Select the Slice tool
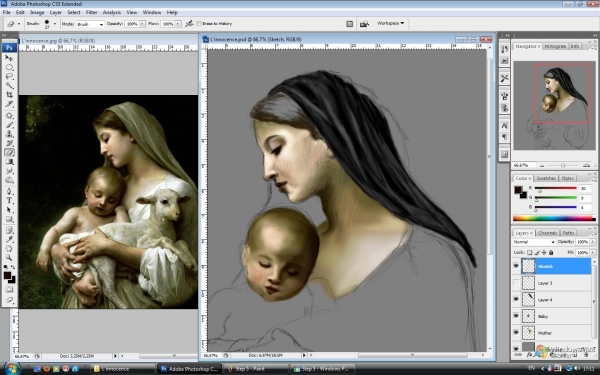Screen dimensions: 600x375 [9, 104]
